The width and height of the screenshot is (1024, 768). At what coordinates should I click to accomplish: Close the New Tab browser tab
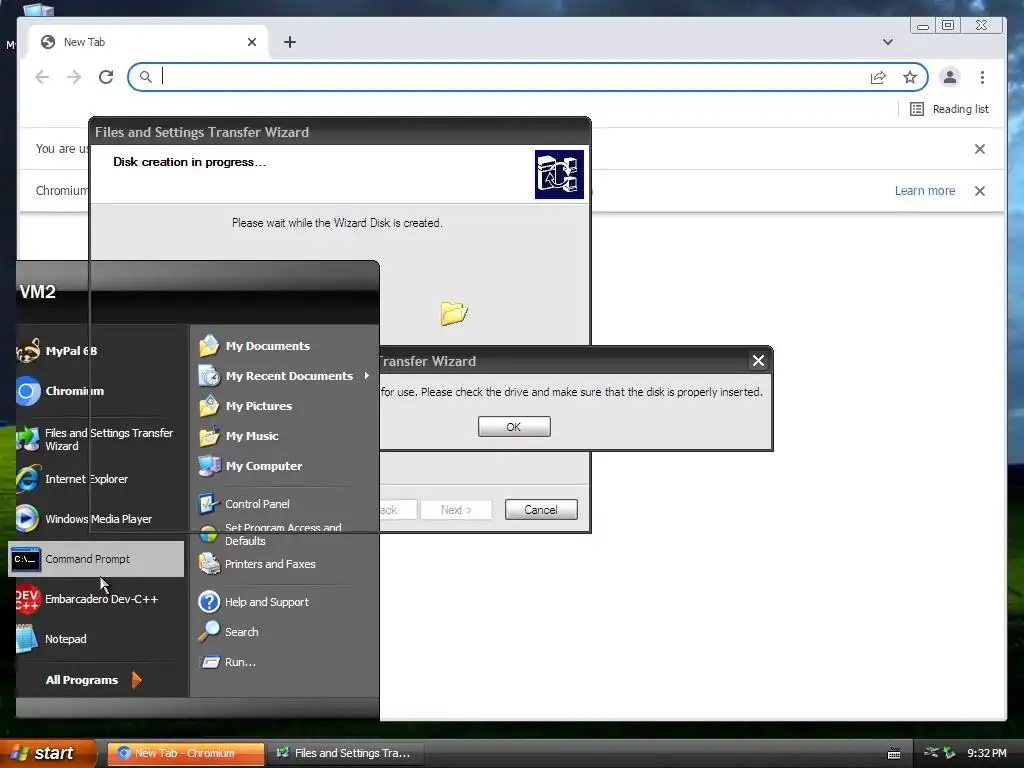pos(252,42)
